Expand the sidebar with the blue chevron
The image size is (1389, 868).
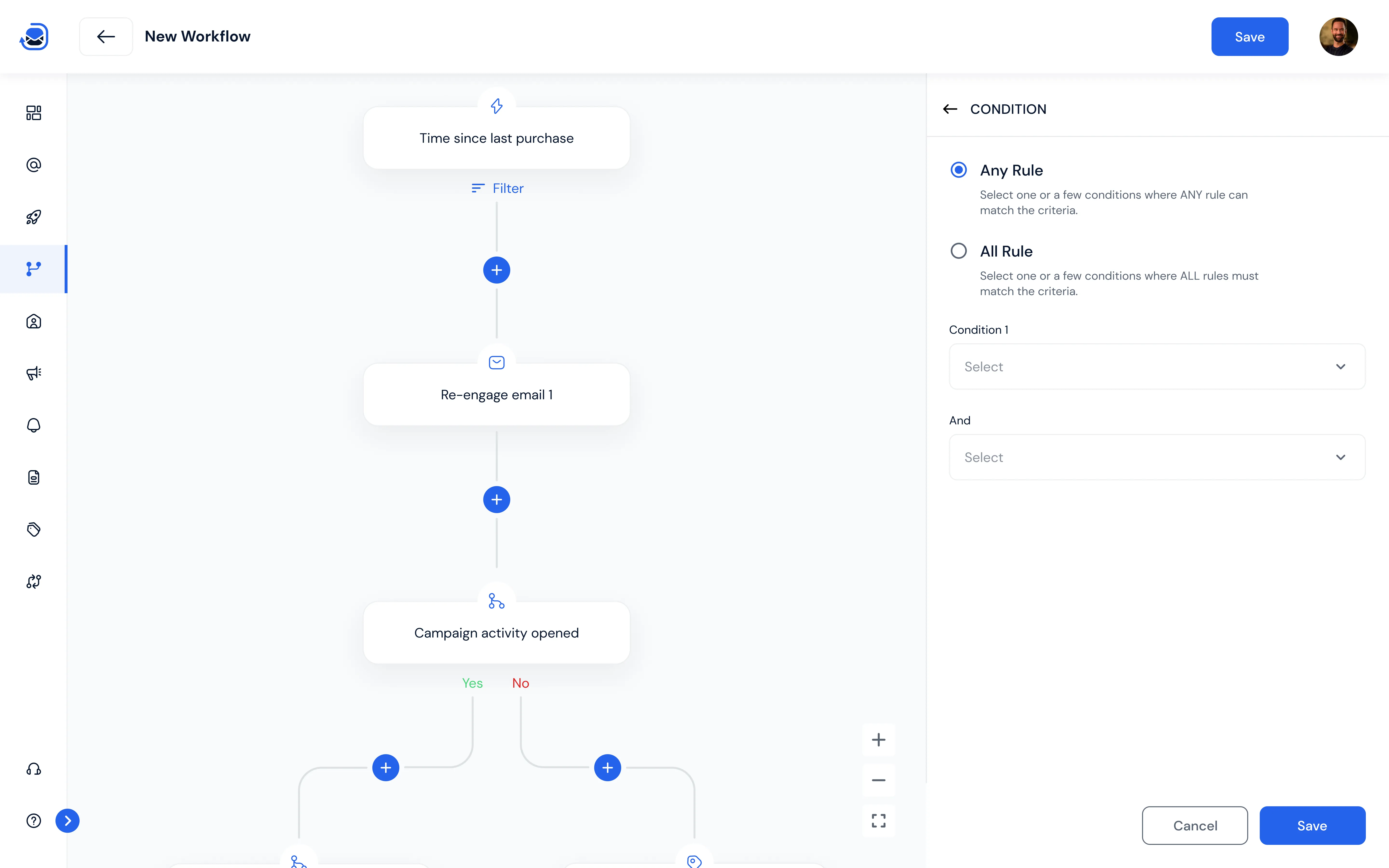click(68, 821)
